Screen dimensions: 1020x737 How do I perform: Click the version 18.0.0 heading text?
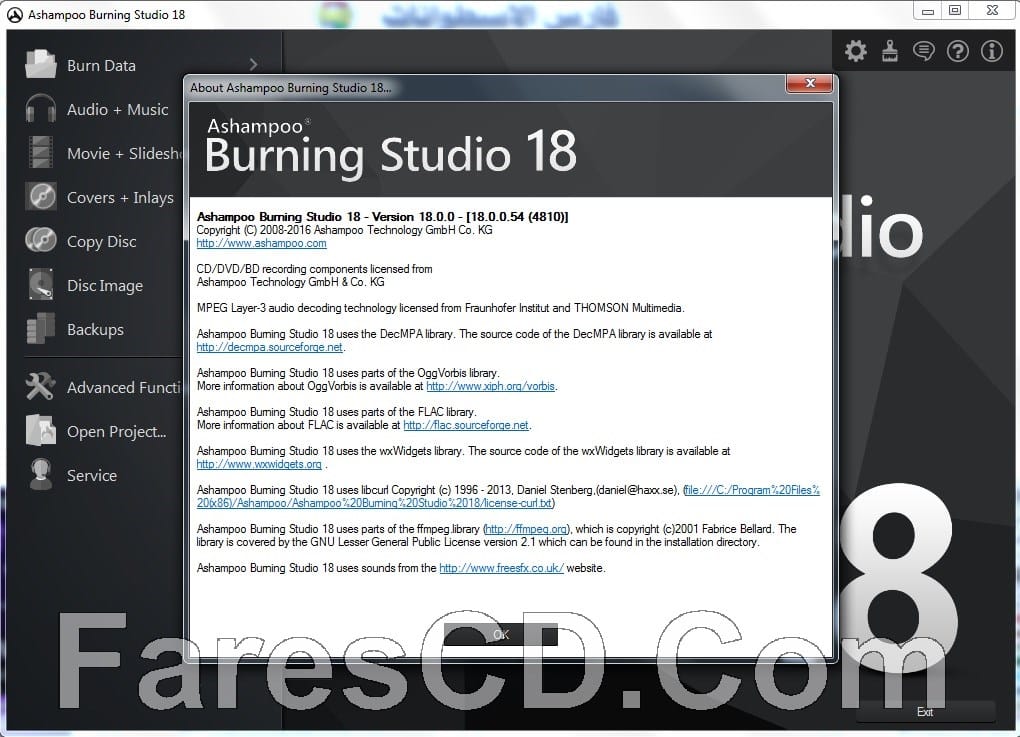[382, 217]
